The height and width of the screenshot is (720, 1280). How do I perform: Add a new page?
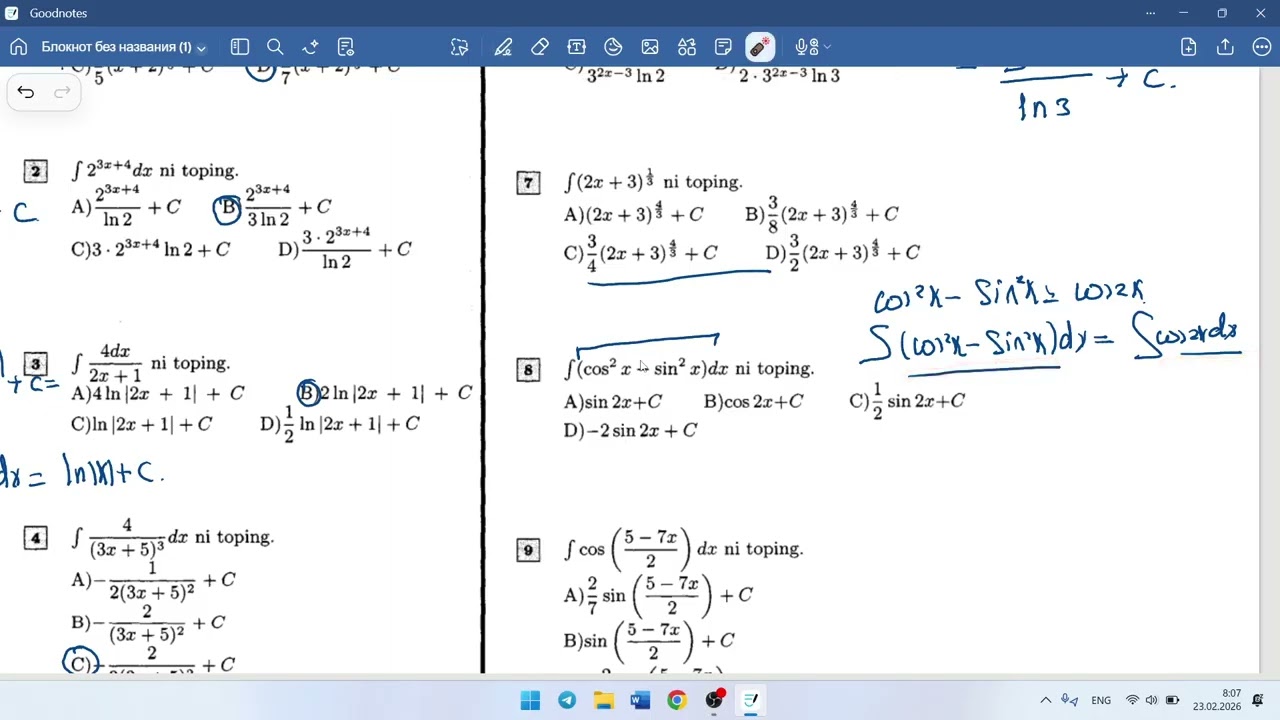point(1188,47)
